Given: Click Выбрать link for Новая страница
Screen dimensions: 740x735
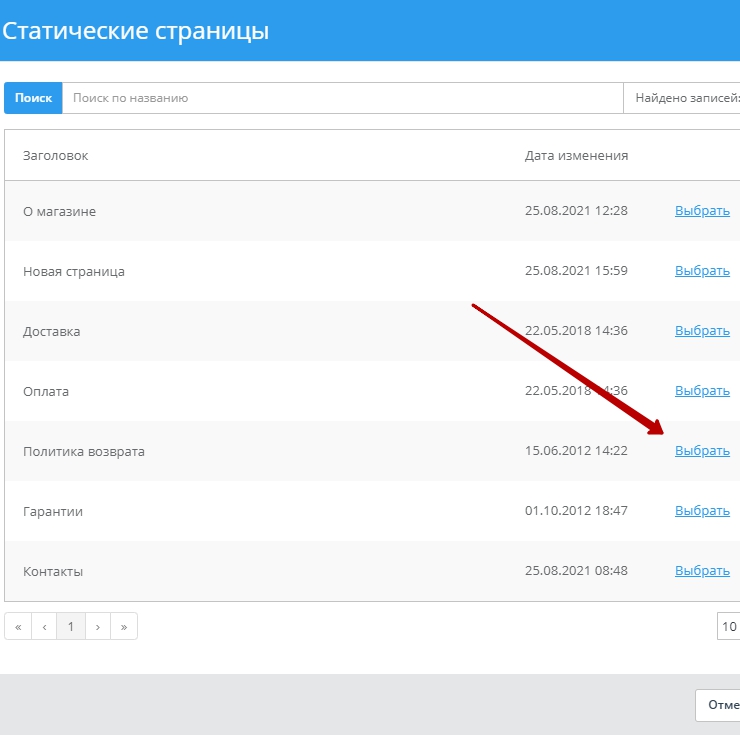Looking at the screenshot, I should pyautogui.click(x=702, y=271).
